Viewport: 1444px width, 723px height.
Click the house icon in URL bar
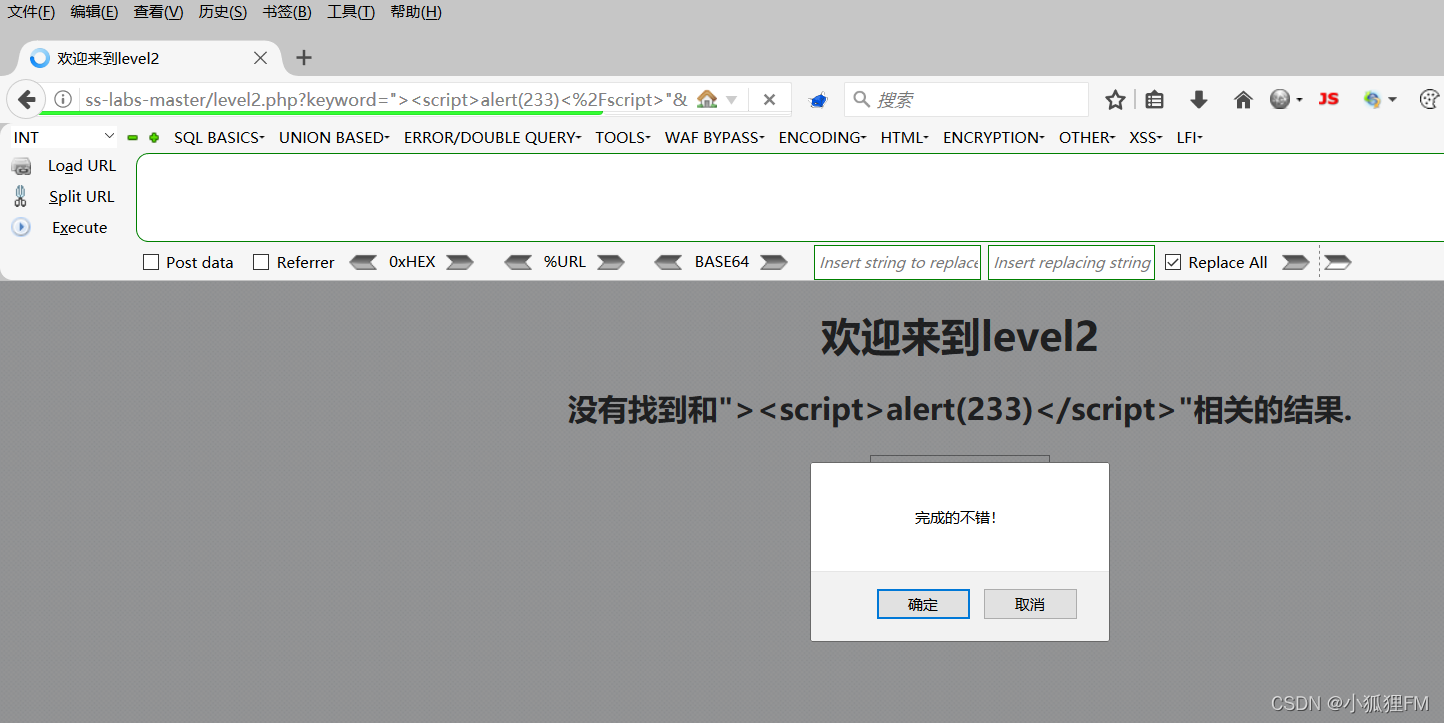707,99
